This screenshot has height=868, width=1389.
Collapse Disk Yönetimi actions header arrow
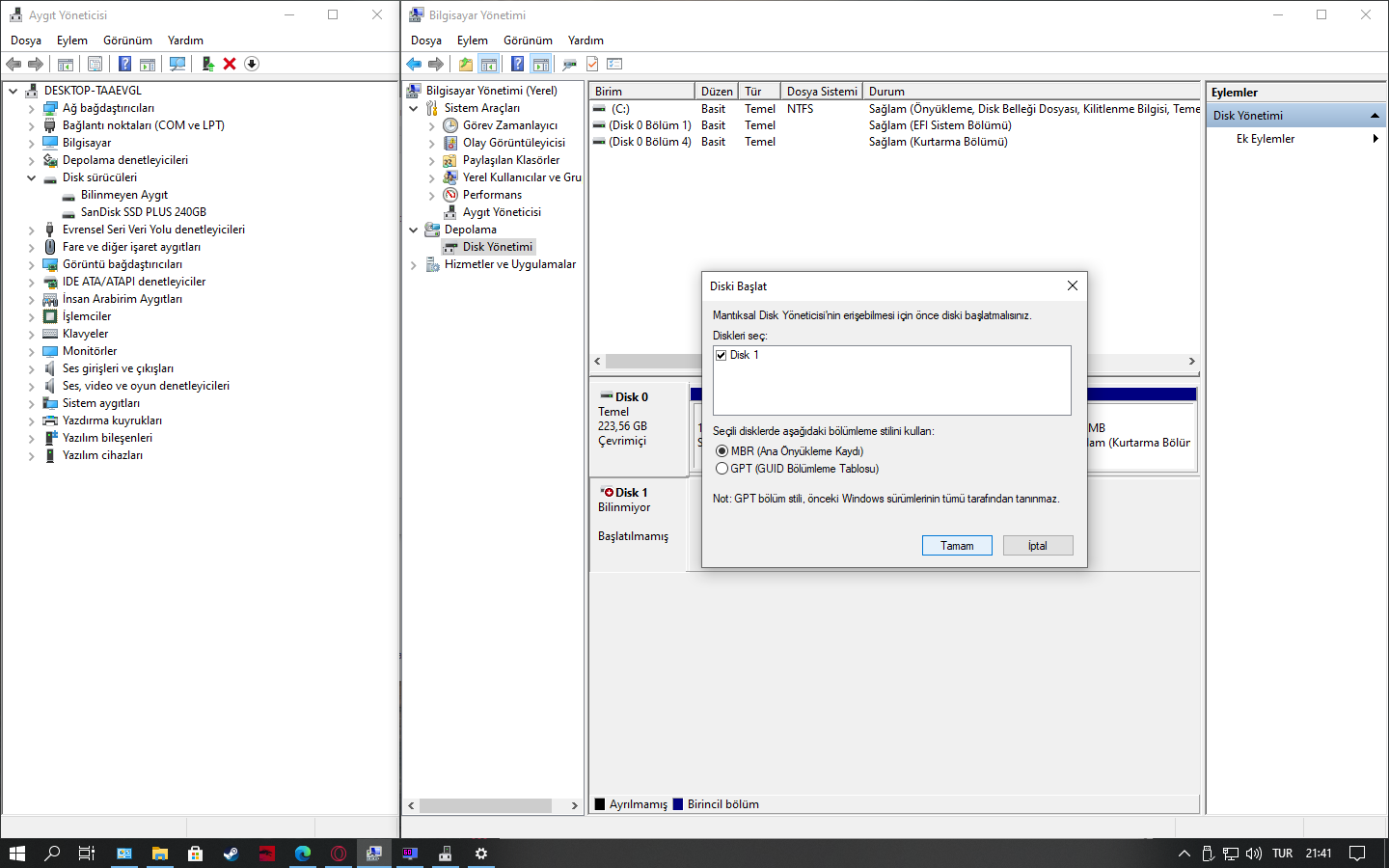[1375, 116]
